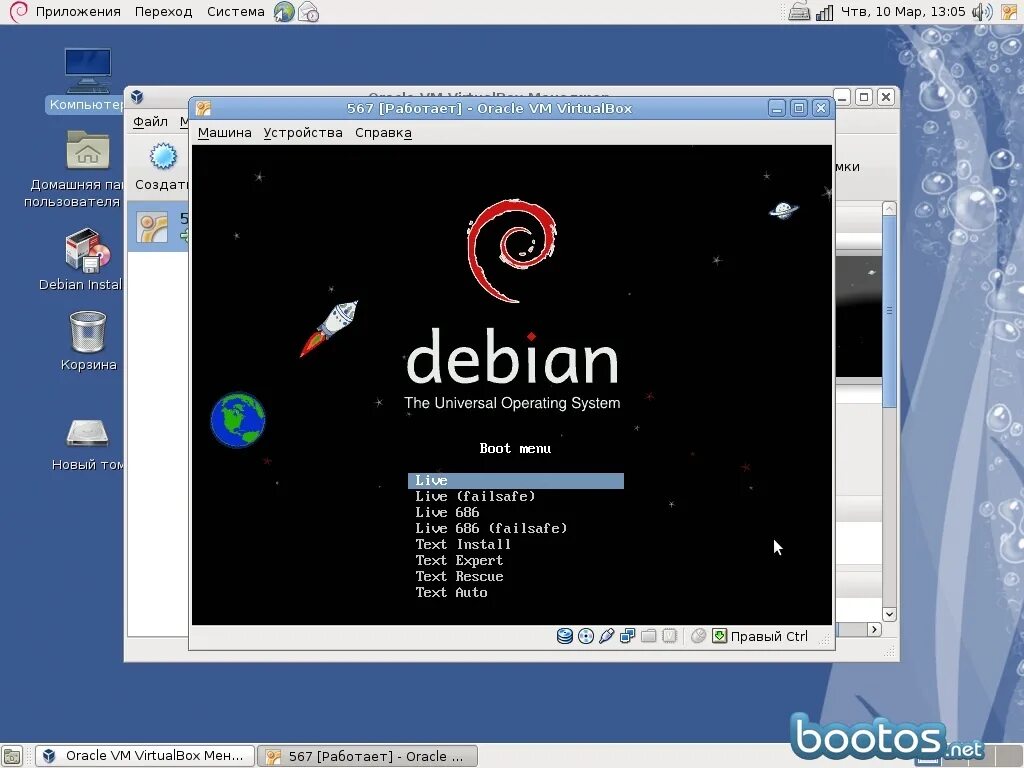1024x768 pixels.
Task: Open the Устройства menu
Action: coord(303,133)
